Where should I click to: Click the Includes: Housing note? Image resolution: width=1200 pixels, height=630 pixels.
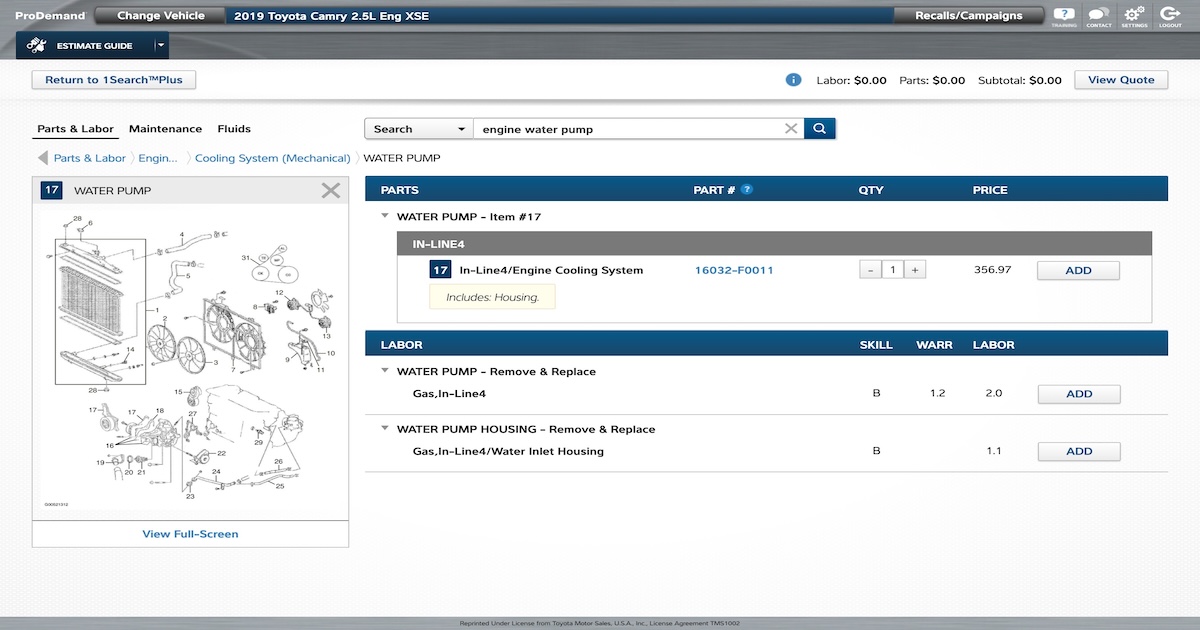coord(492,297)
